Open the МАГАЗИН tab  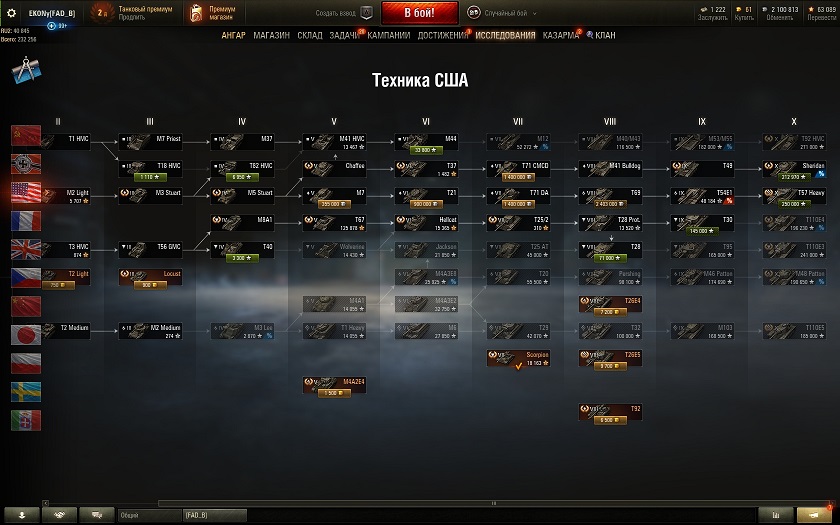[x=271, y=35]
